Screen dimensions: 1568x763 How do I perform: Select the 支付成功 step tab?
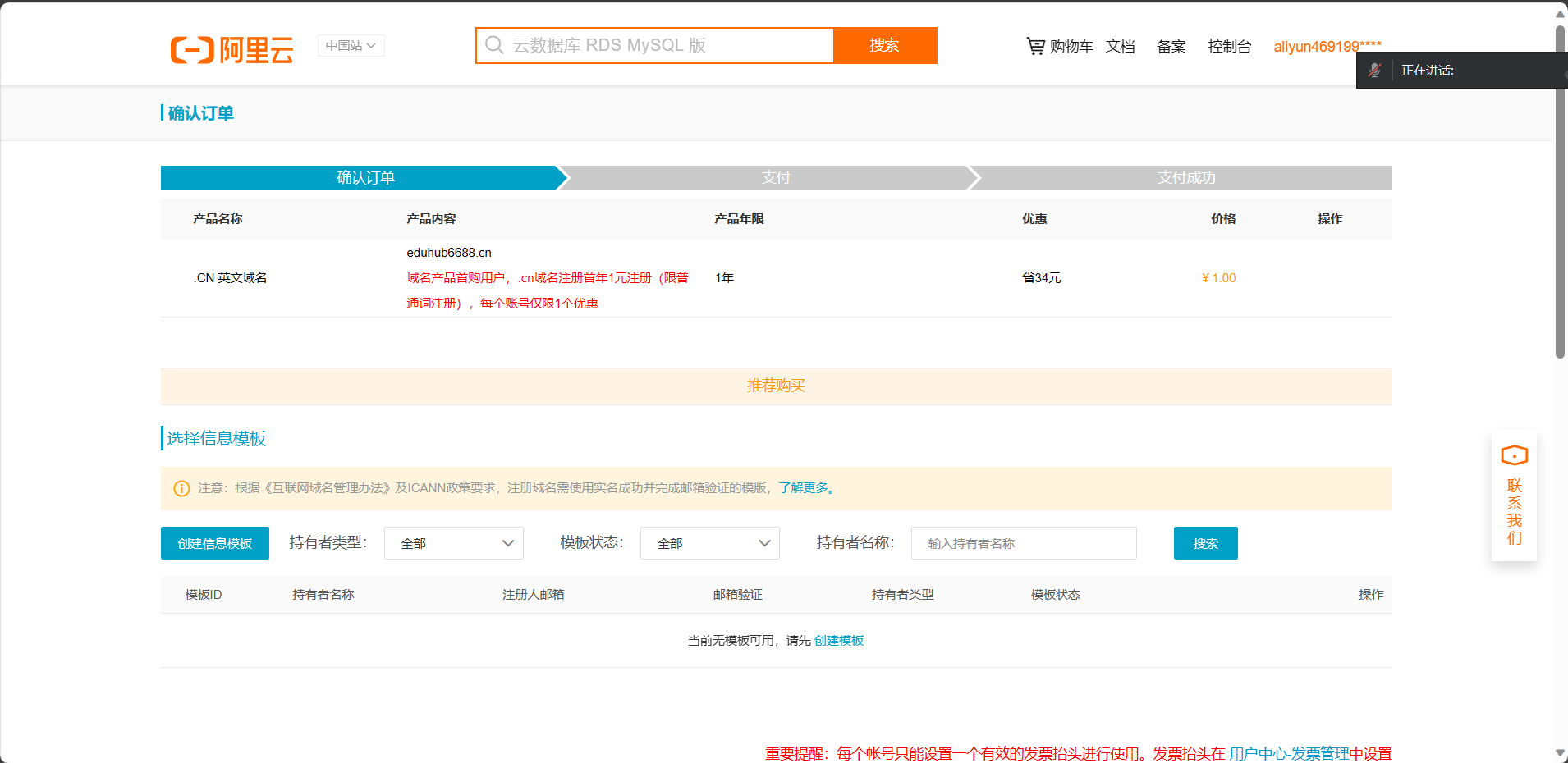click(x=1186, y=178)
